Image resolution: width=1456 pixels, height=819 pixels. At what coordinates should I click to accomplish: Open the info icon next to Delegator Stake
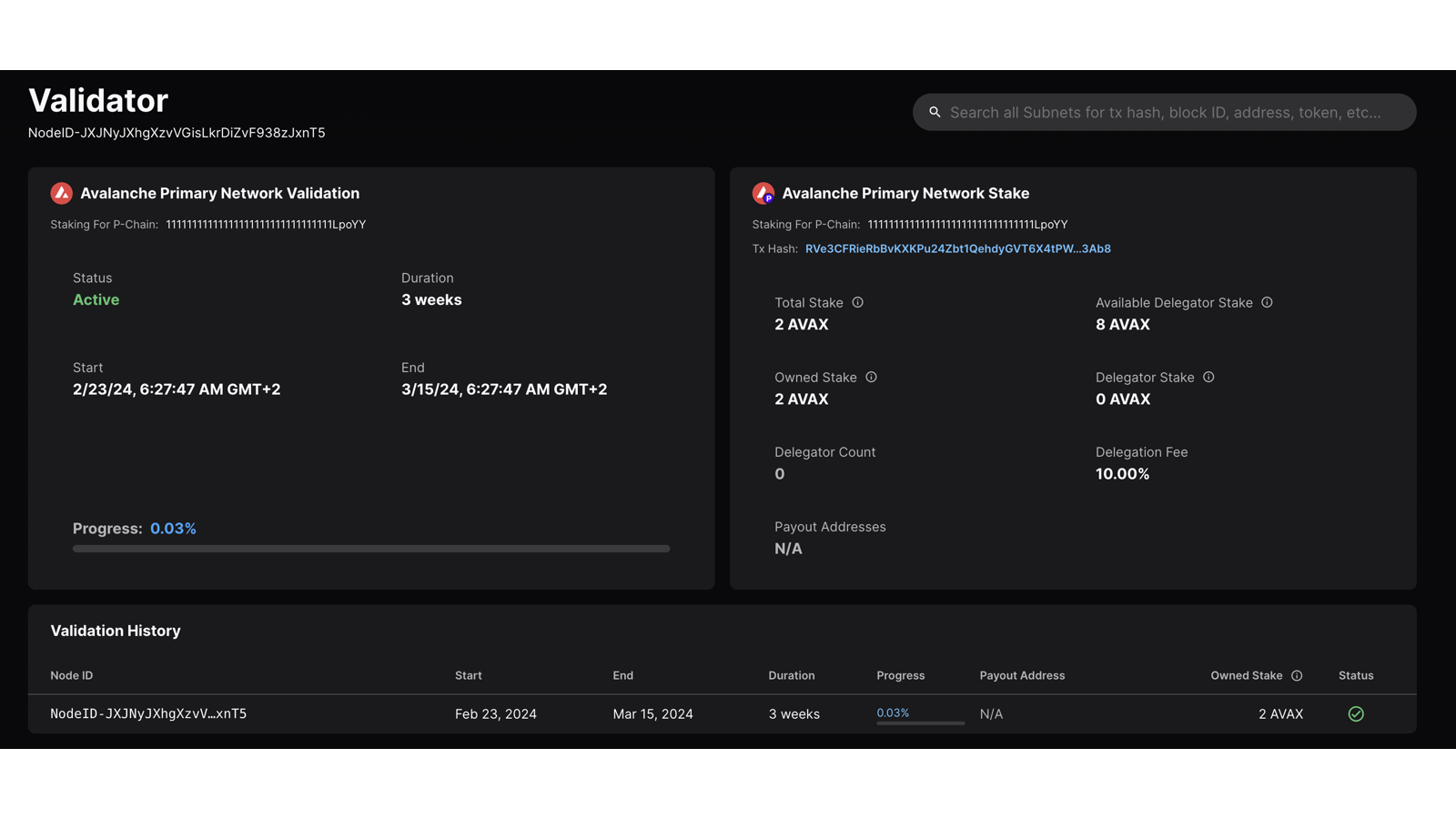pyautogui.click(x=1208, y=377)
